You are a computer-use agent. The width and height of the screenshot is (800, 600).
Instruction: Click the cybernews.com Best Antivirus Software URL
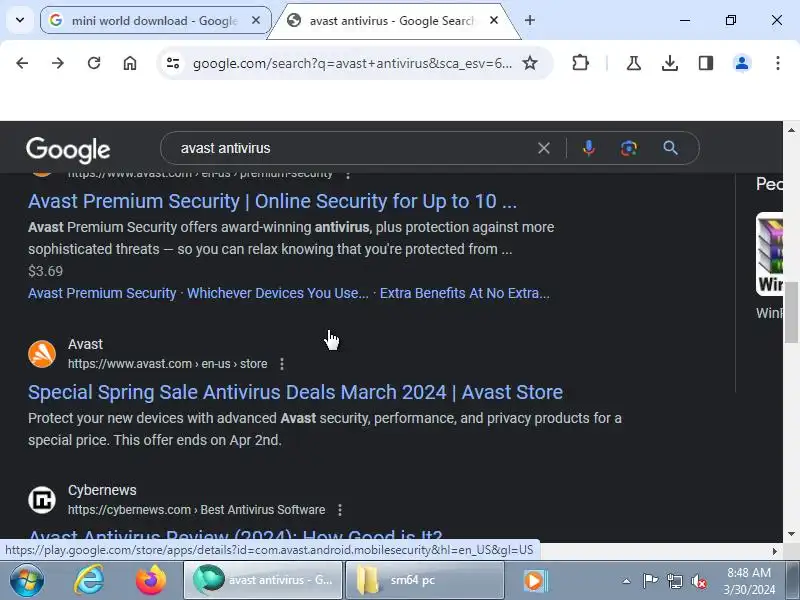[x=196, y=510]
